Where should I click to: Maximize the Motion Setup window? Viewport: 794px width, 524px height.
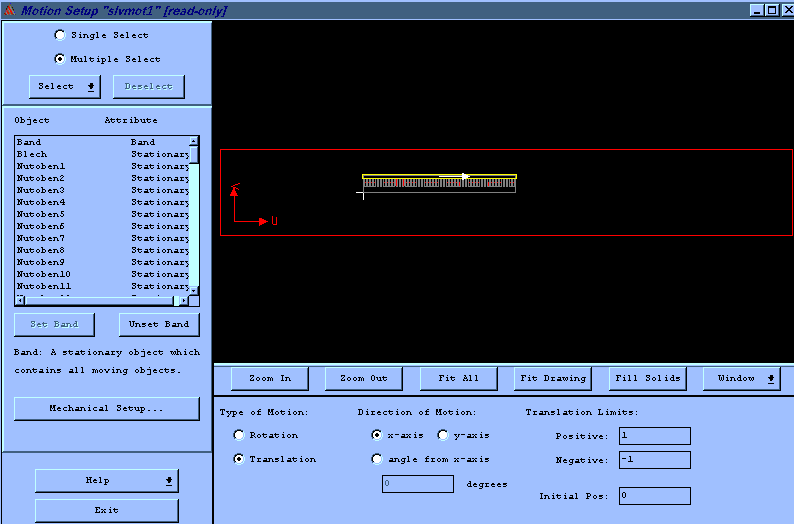pos(771,10)
